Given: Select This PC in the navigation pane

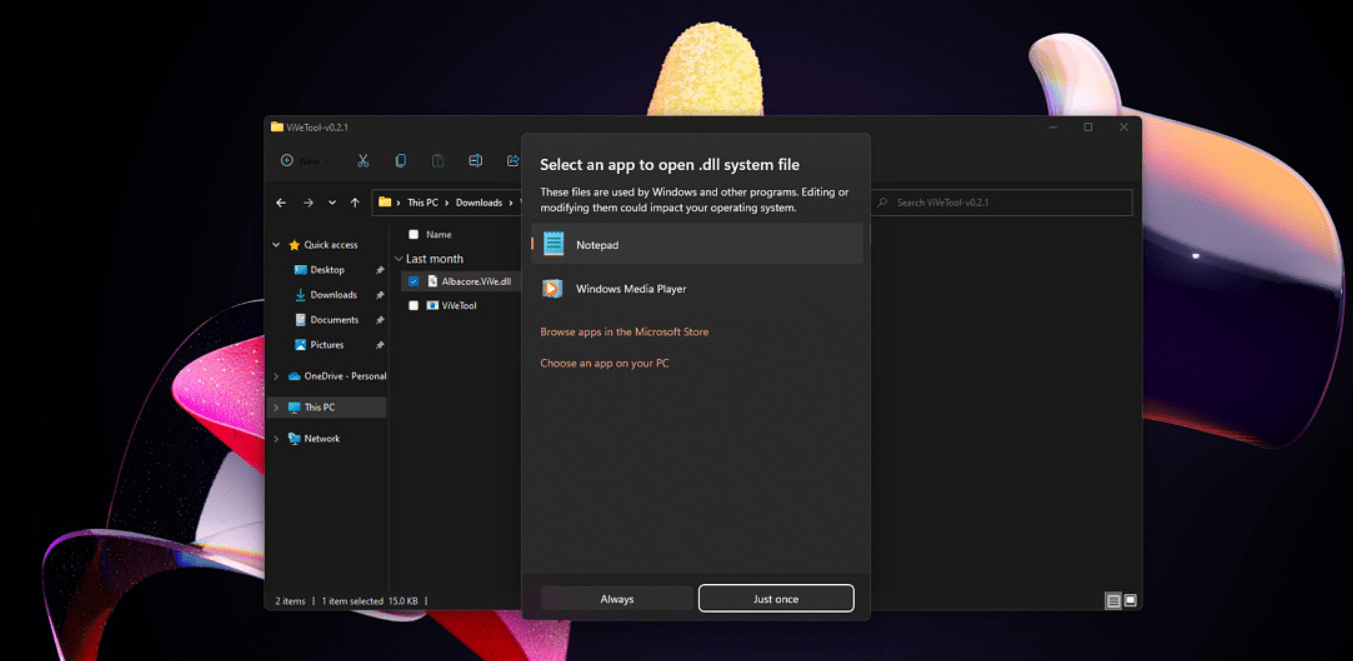Looking at the screenshot, I should pyautogui.click(x=320, y=407).
